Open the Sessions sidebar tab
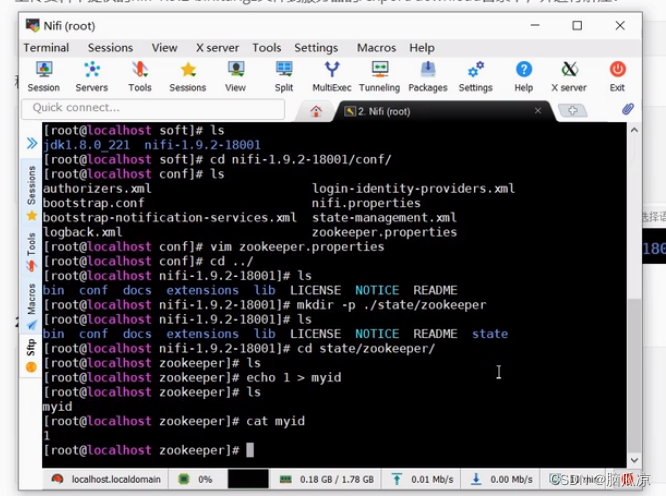This screenshot has width=666, height=496. [32, 193]
